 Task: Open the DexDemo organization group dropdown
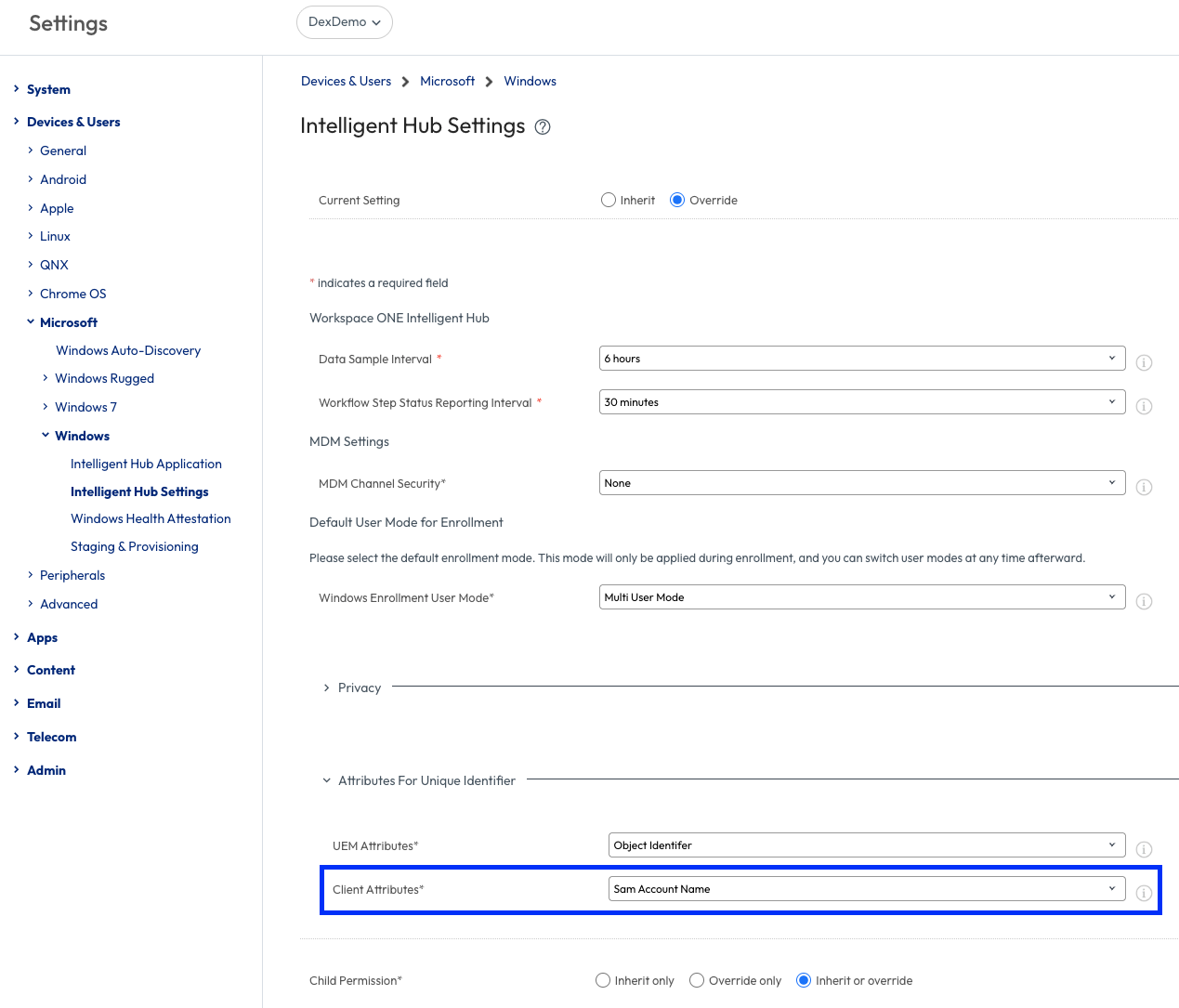click(x=345, y=22)
